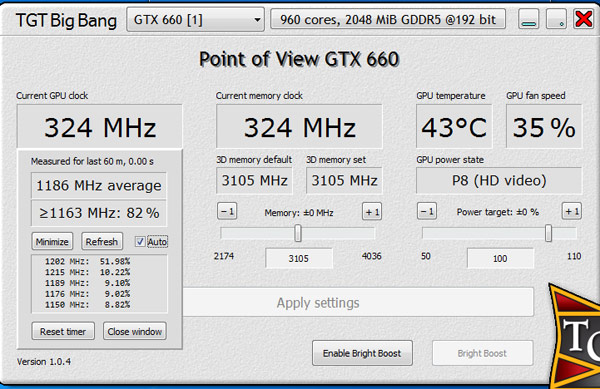600x389 pixels.
Task: Reset the measurement timer
Action: 63,331
